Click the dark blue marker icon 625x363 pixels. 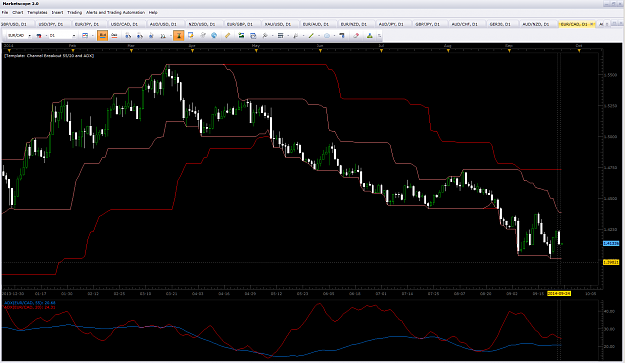(342, 36)
